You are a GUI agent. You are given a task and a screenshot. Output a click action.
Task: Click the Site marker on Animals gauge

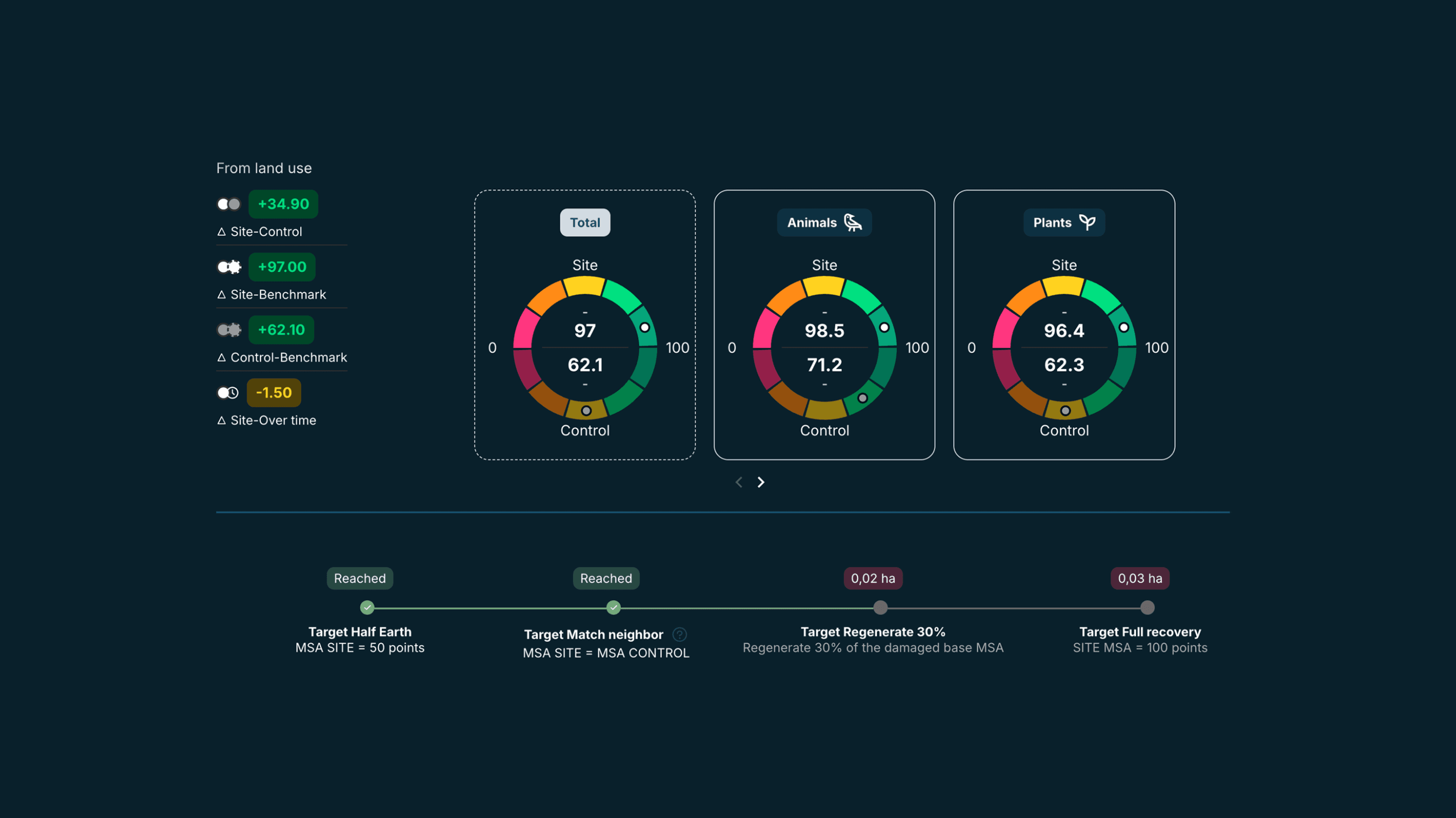click(x=885, y=327)
